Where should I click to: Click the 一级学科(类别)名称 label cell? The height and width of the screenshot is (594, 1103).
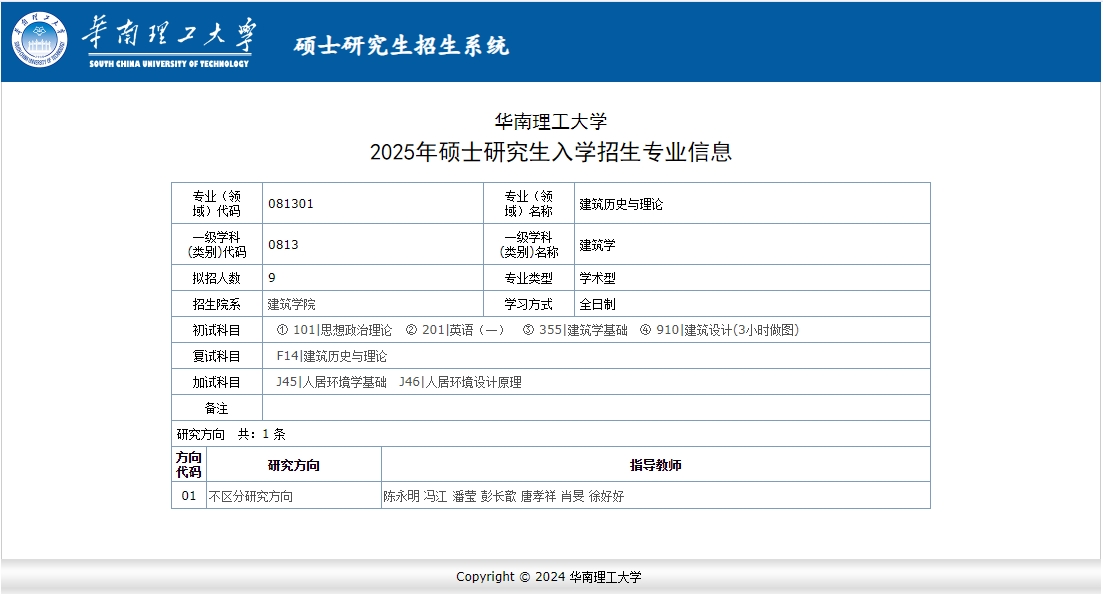coord(529,244)
